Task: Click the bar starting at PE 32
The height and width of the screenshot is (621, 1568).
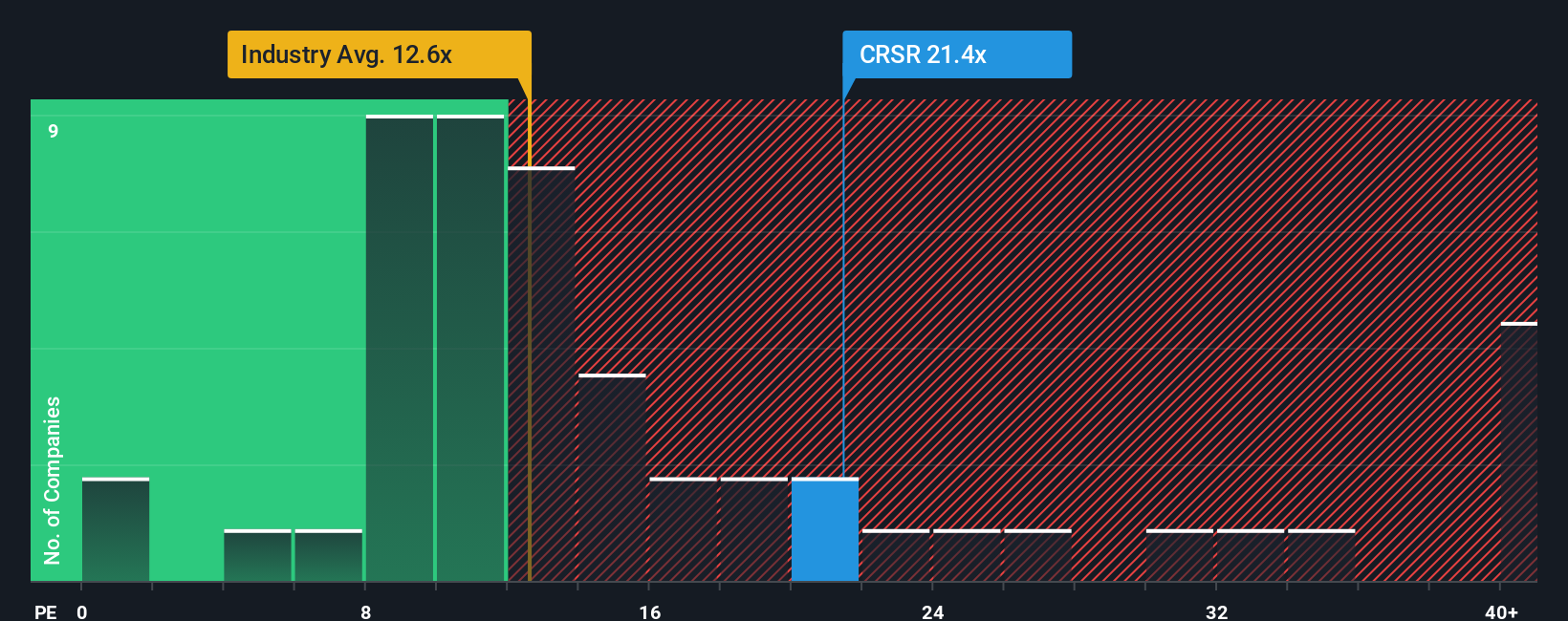Action: click(1250, 555)
